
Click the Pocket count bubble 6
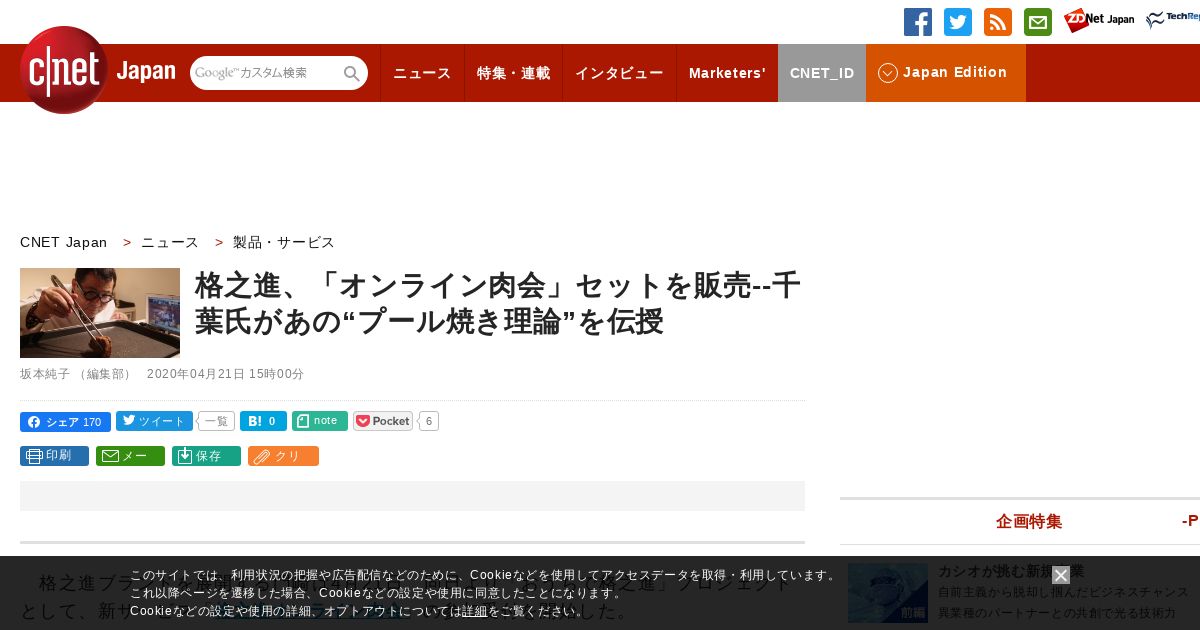pyautogui.click(x=428, y=421)
